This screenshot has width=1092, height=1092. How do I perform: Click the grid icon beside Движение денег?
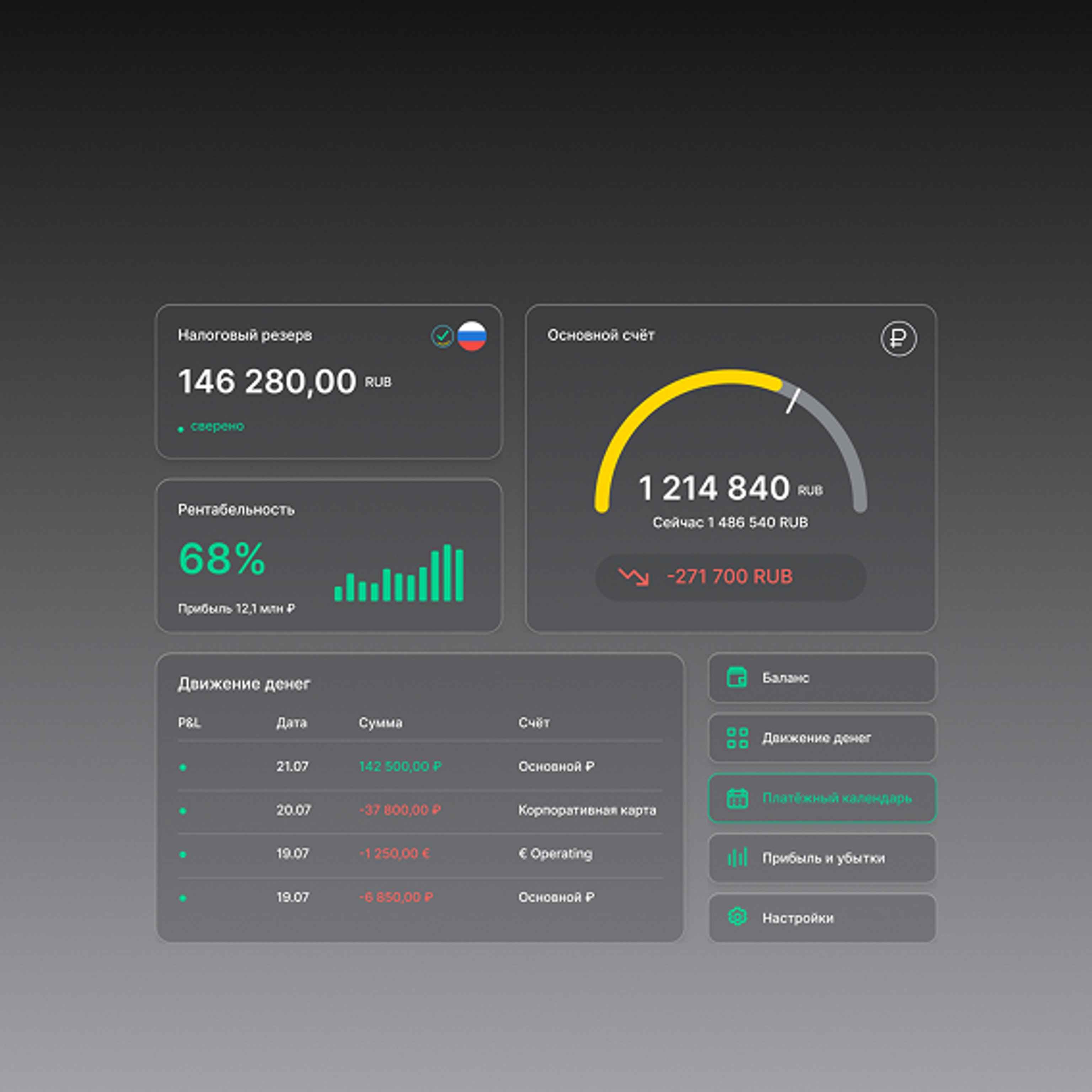click(x=737, y=738)
